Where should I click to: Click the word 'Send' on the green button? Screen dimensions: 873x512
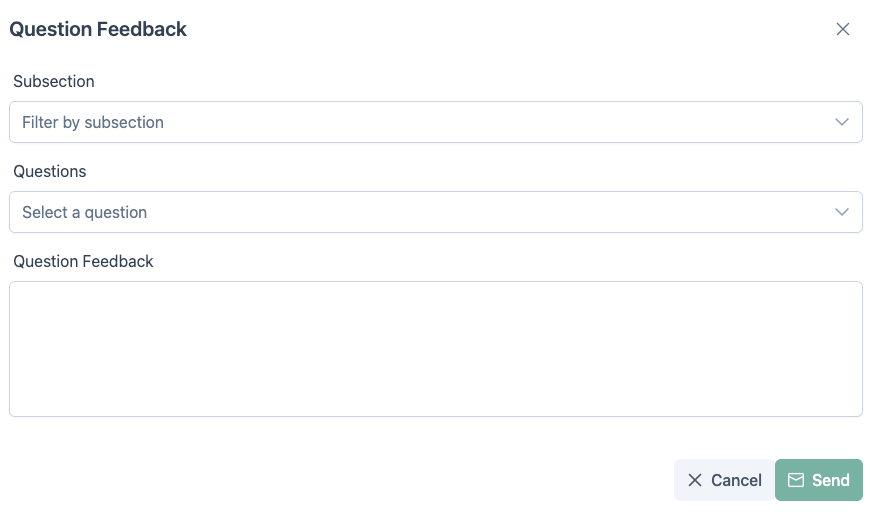(830, 480)
